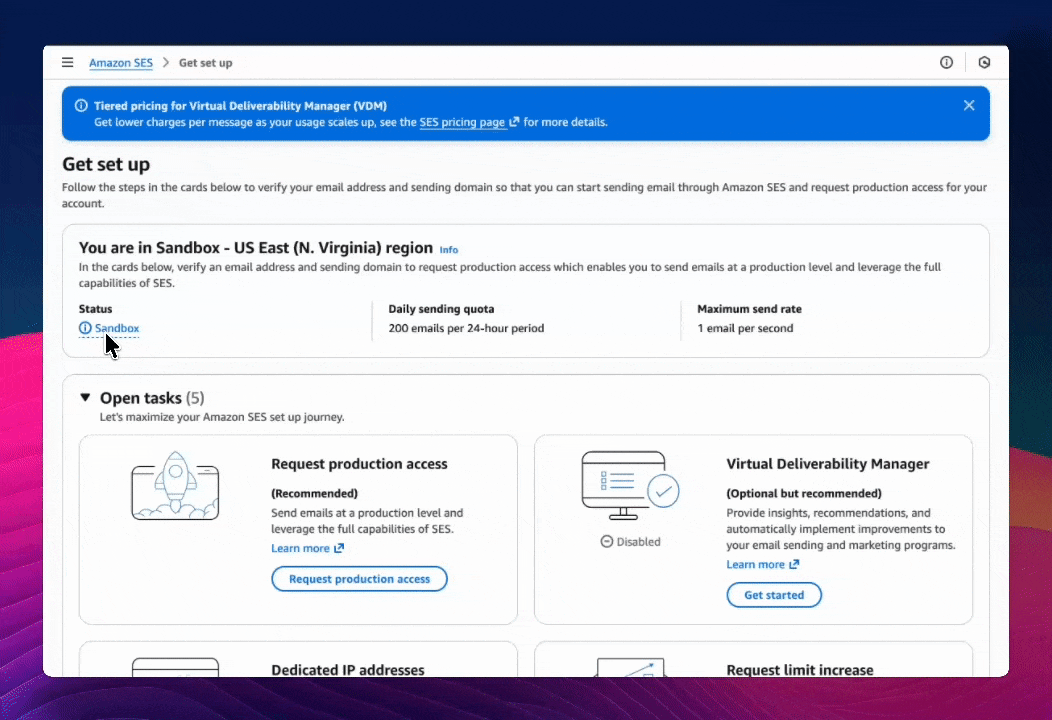Click the Amazon SES breadcrumb link
This screenshot has width=1052, height=720.
(121, 63)
